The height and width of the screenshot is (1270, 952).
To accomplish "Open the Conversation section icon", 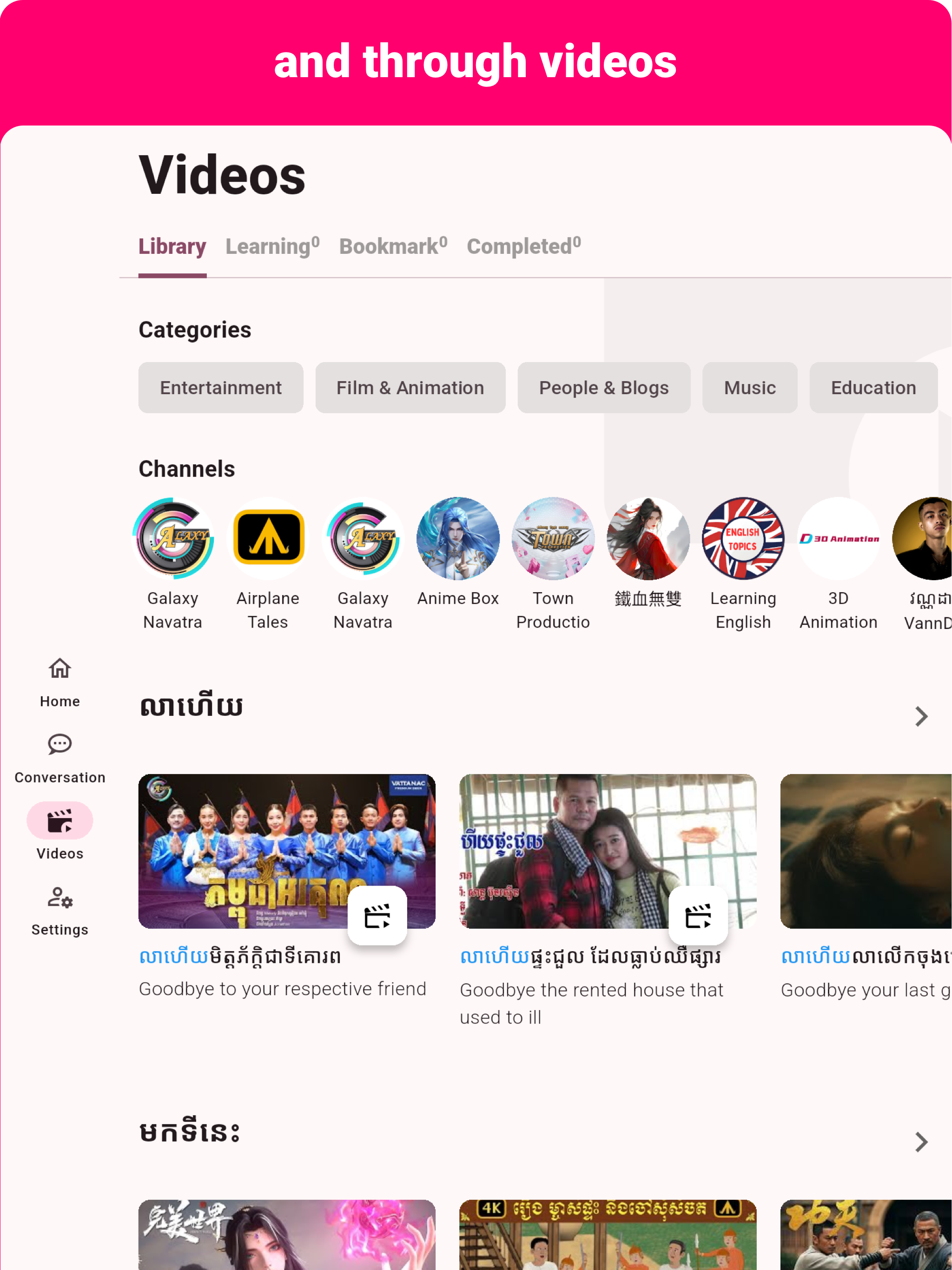I will click(x=59, y=745).
